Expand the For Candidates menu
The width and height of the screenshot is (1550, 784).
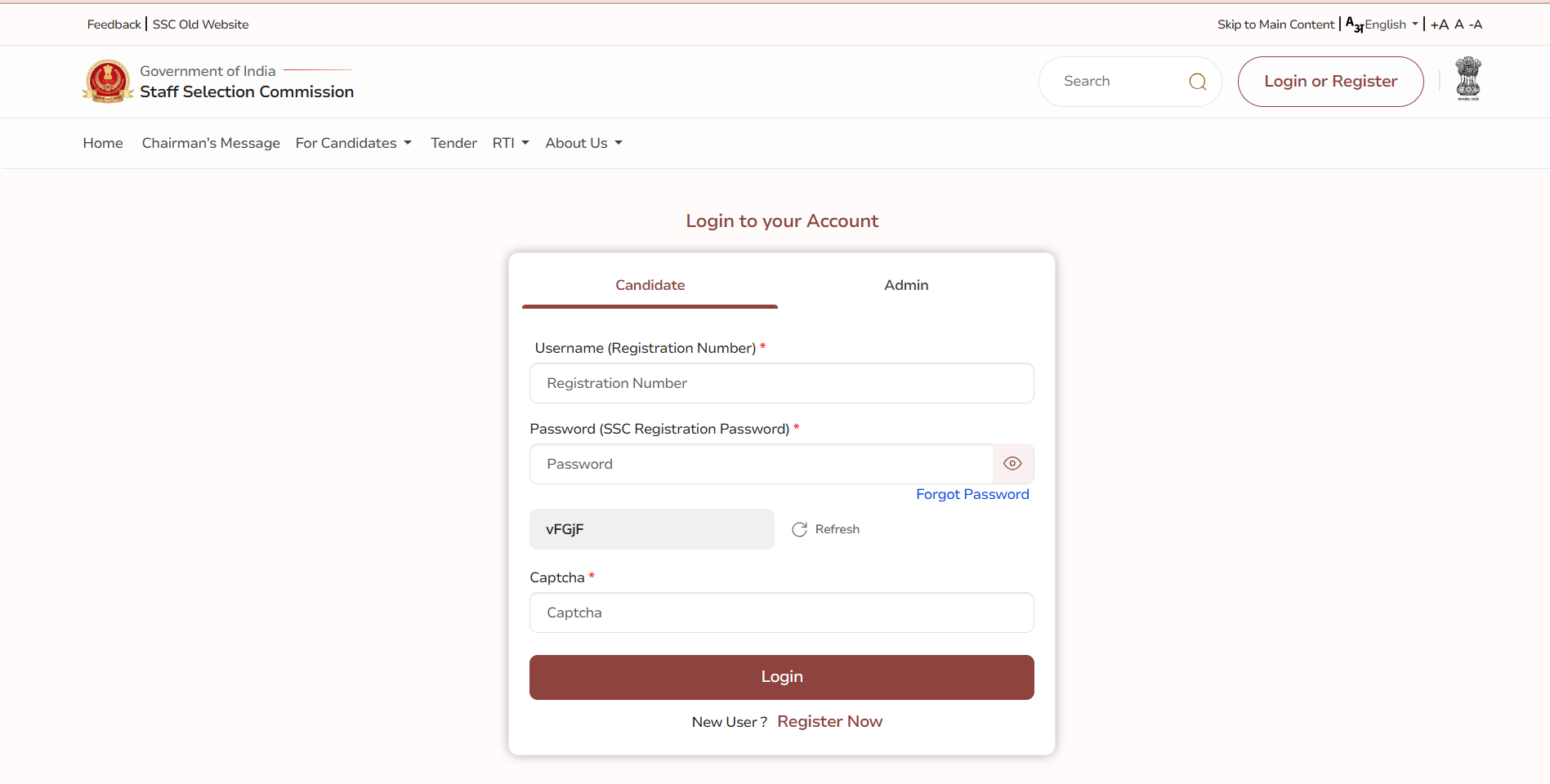353,143
